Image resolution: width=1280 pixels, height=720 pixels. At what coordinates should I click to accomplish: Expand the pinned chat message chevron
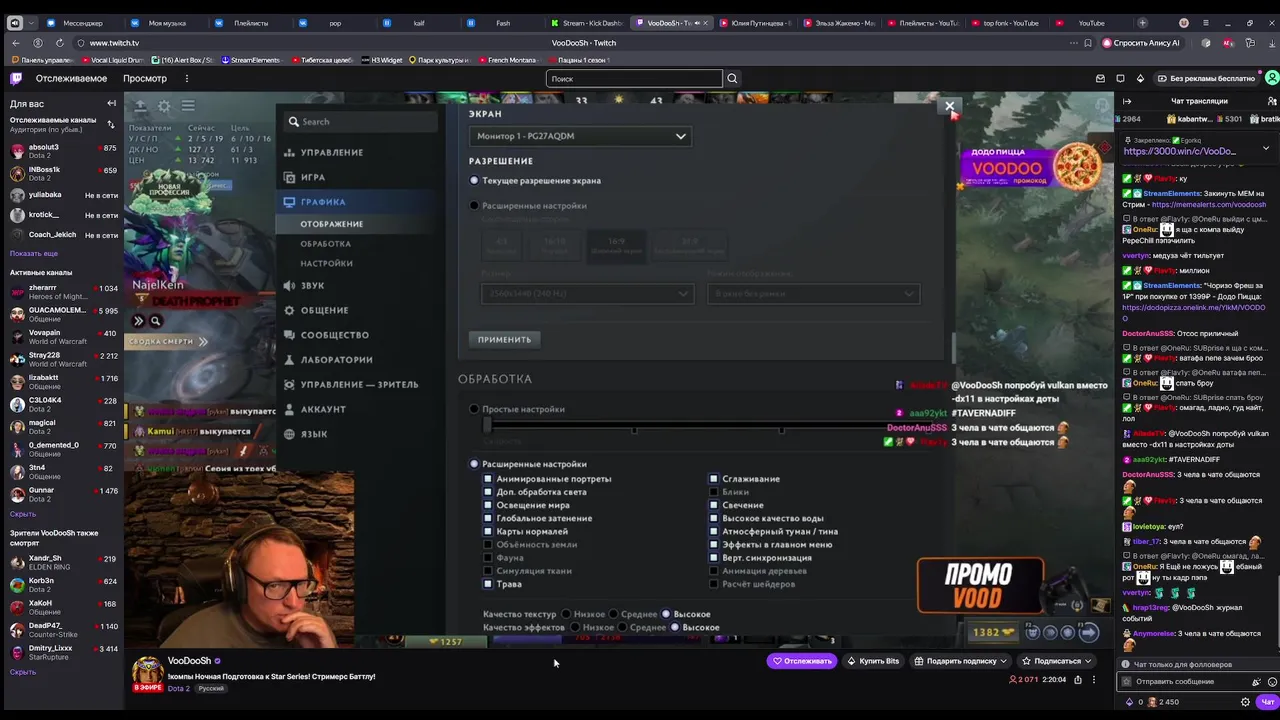[x=1265, y=148]
